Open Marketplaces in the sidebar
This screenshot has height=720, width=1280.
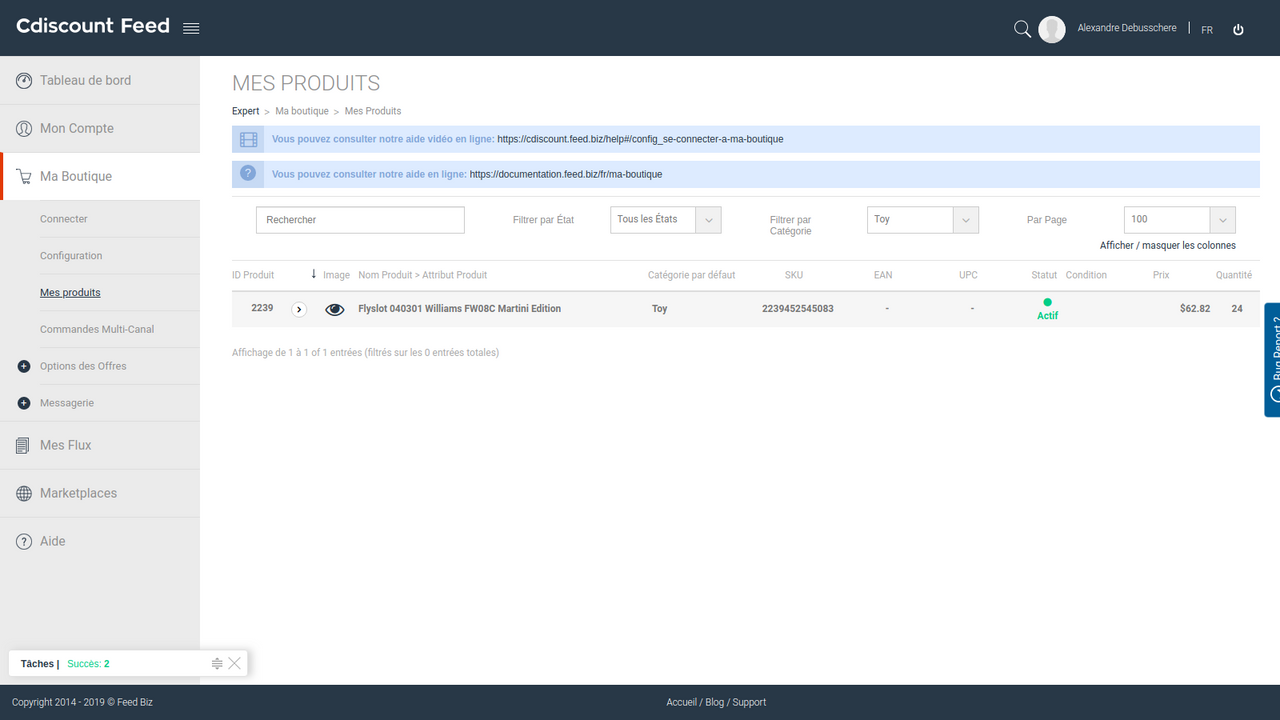78,493
